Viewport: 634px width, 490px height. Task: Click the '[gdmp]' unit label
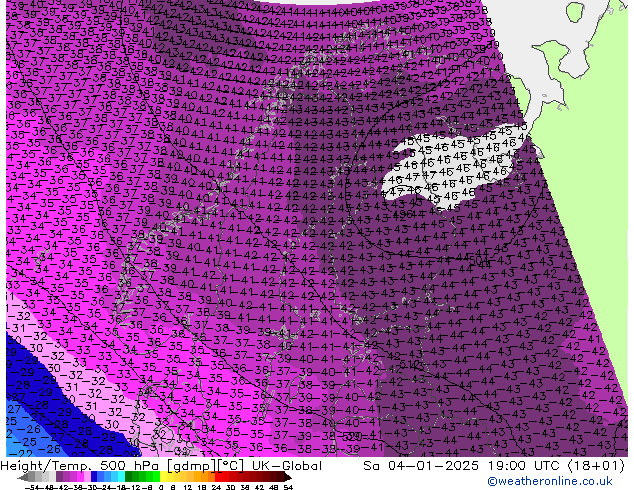[x=192, y=466]
